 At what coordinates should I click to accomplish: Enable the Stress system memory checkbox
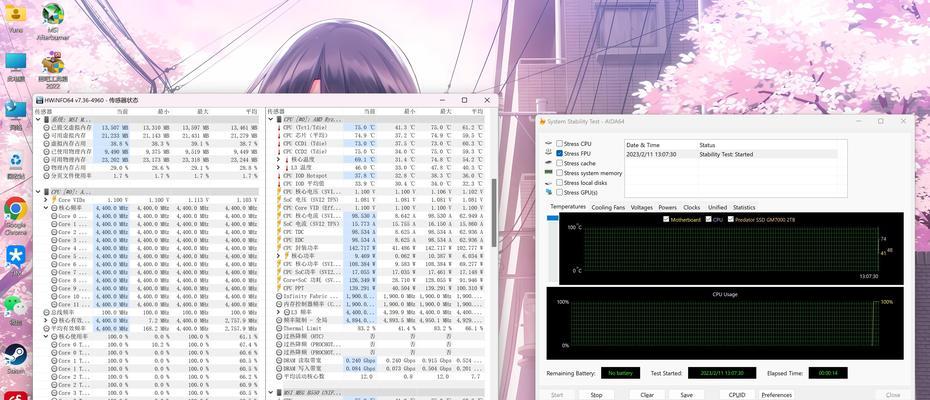pyautogui.click(x=559, y=173)
